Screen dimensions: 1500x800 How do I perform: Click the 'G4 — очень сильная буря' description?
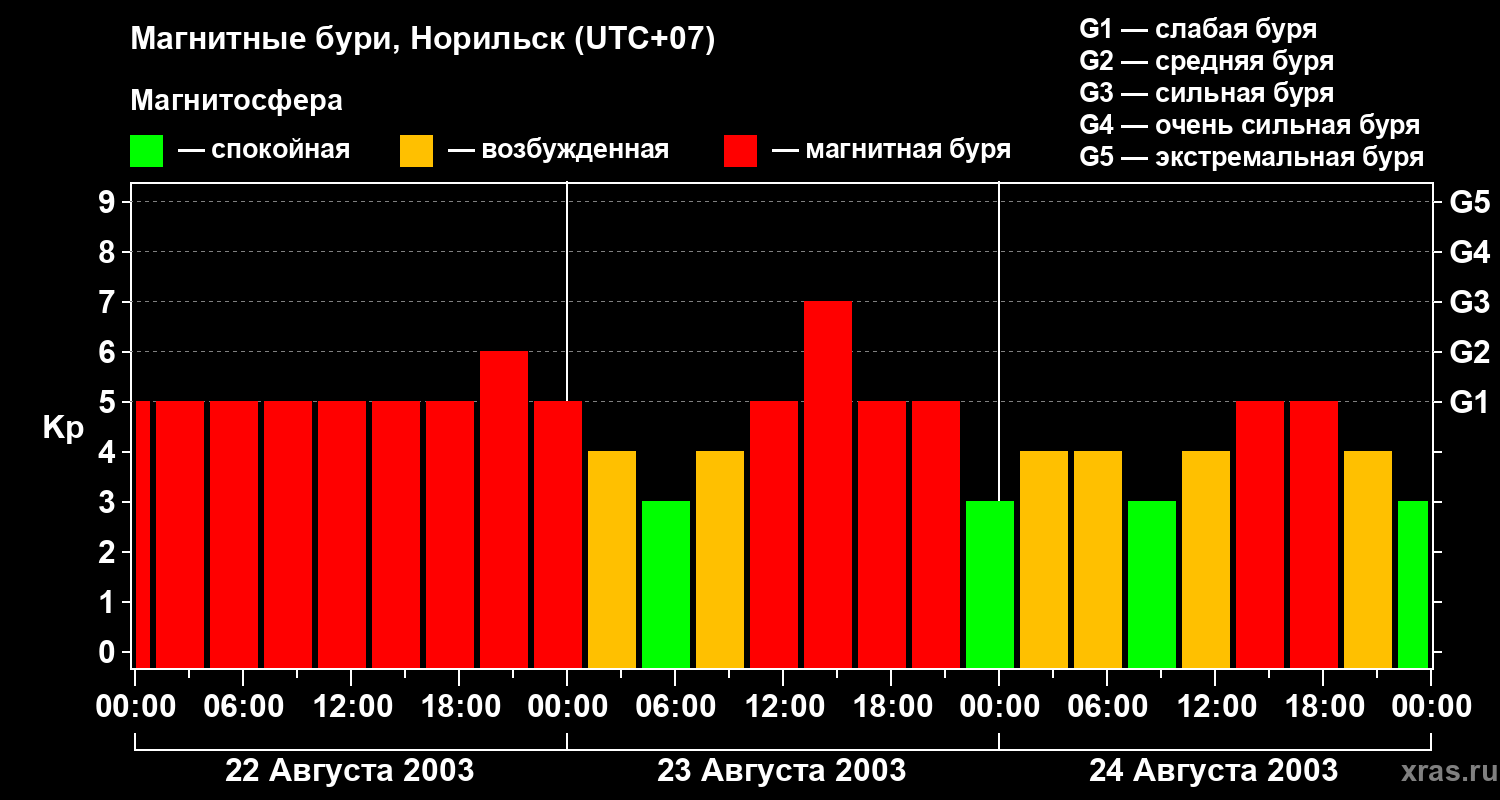click(1249, 125)
